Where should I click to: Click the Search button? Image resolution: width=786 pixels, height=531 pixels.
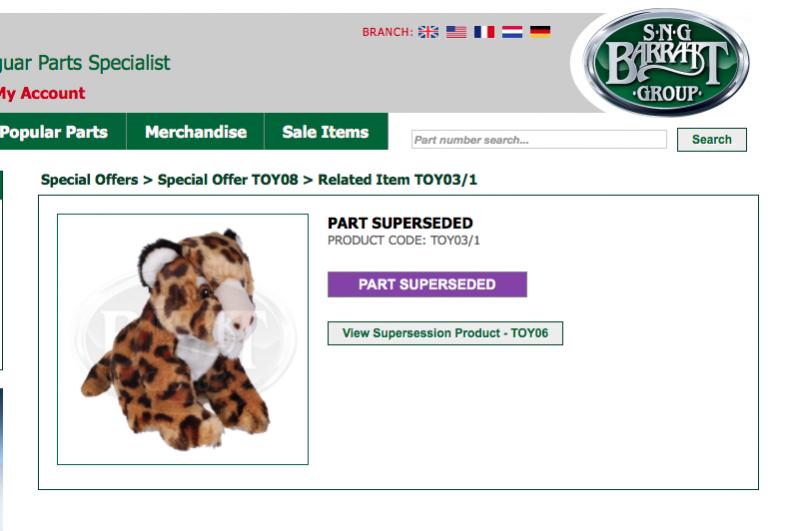(x=712, y=139)
